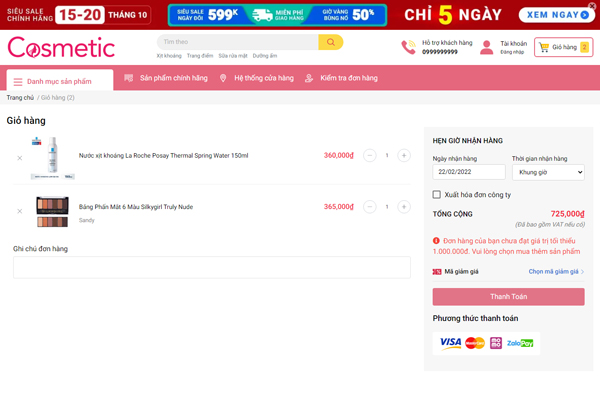The width and height of the screenshot is (600, 408).
Task: Click the Cosmetic logo
Action: pyautogui.click(x=61, y=47)
